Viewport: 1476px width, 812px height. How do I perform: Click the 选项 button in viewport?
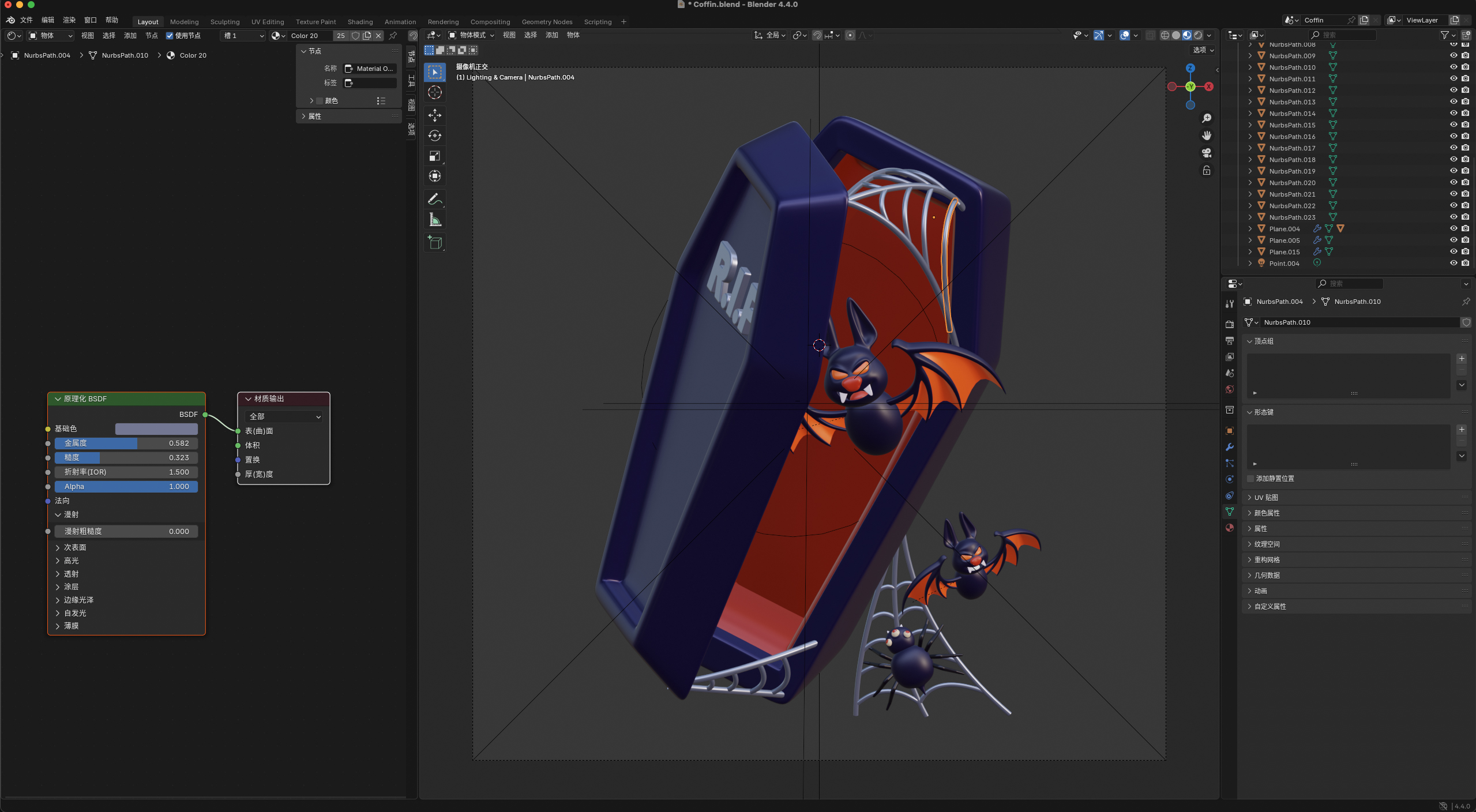pos(1203,50)
